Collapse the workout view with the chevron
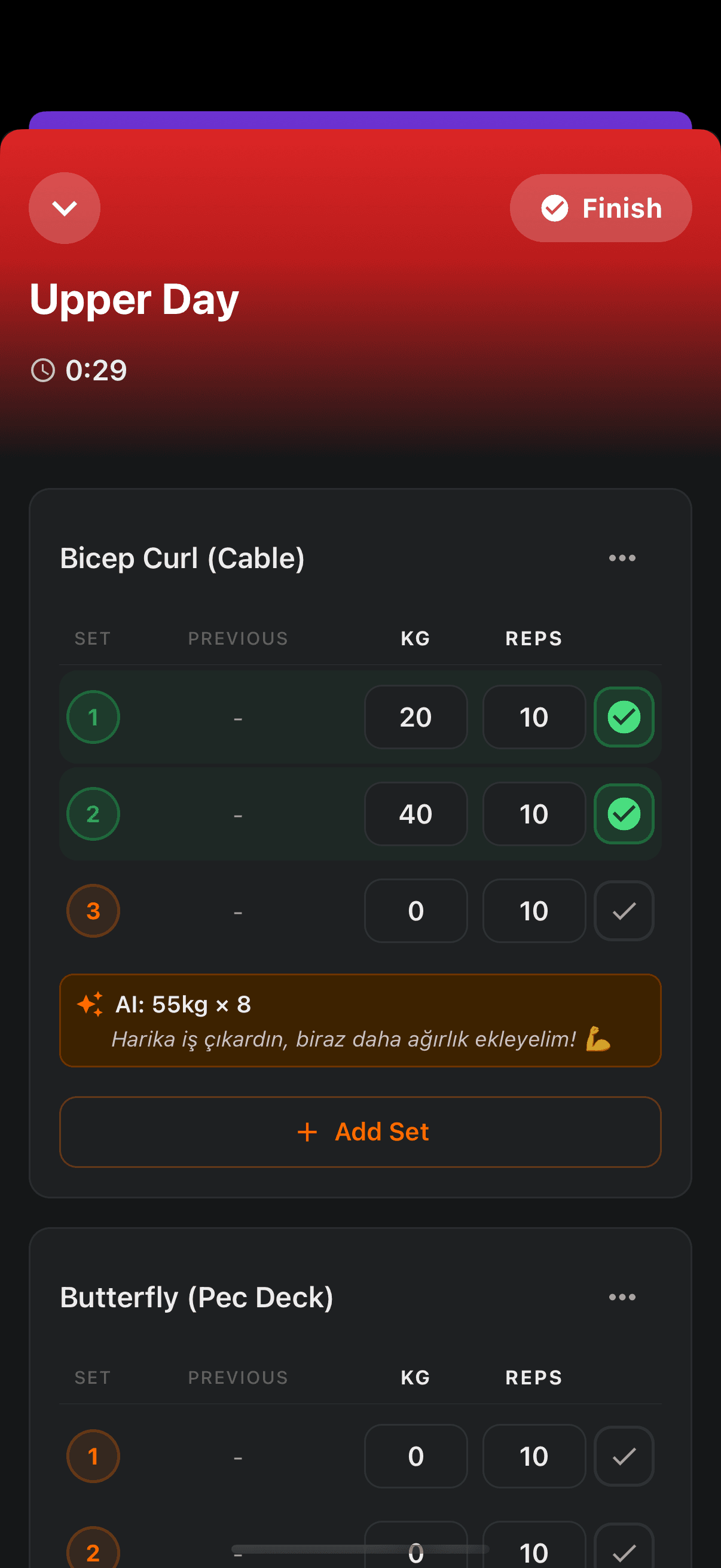 point(65,208)
